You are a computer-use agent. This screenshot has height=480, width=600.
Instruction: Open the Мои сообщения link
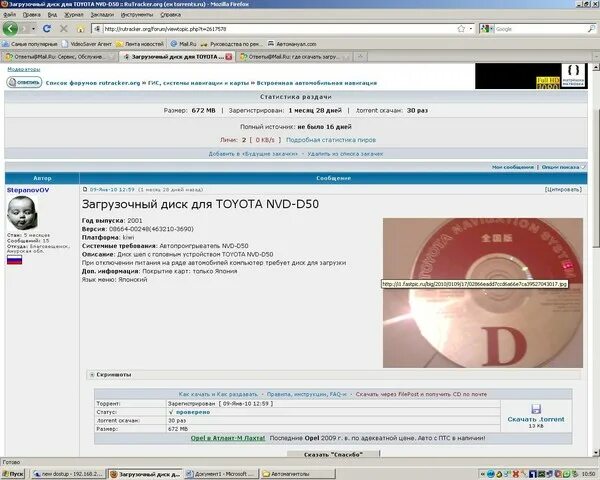tap(512, 167)
